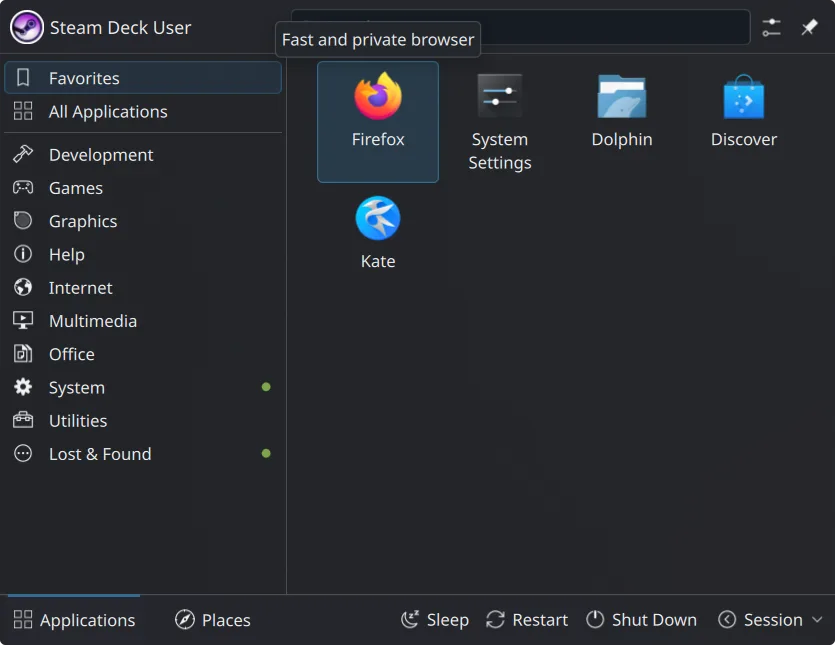835x645 pixels.
Task: Open the Lost & Found category
Action: click(x=143, y=454)
